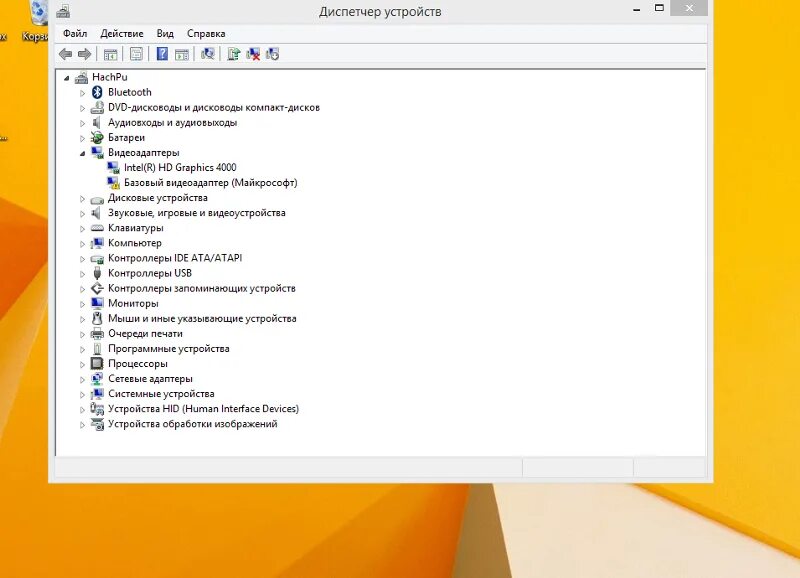Click the Мыши и иные указывающие устройства icon
Image resolution: width=800 pixels, height=578 pixels.
(x=97, y=318)
